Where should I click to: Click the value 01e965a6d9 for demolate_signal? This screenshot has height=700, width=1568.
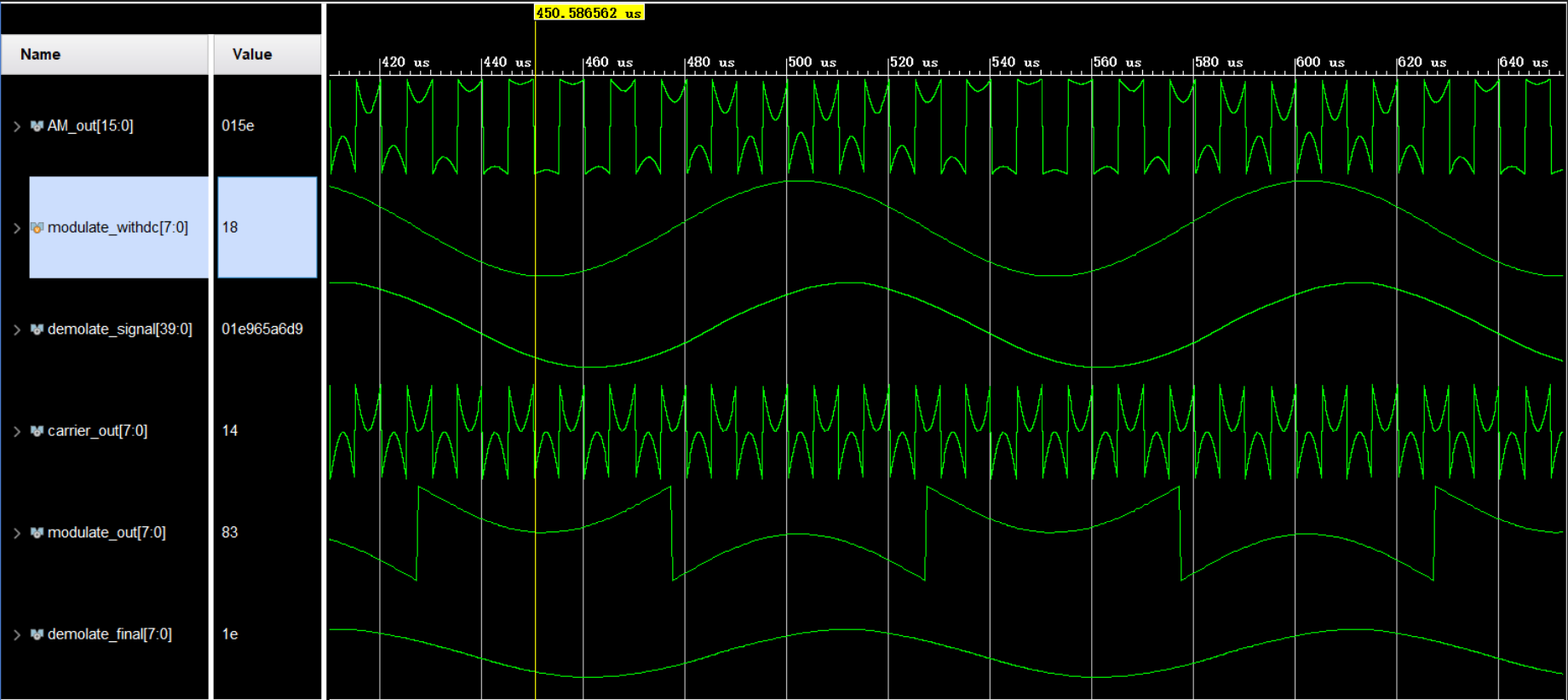pyautogui.click(x=262, y=330)
